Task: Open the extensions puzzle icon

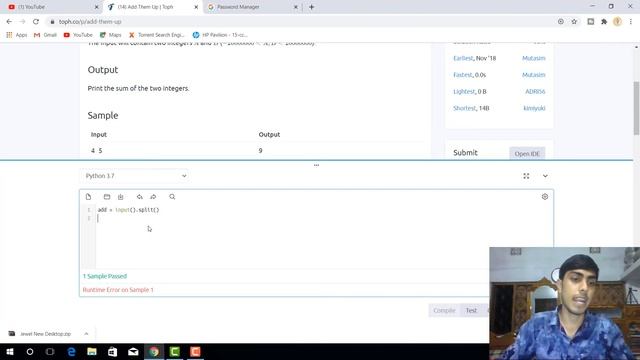Action: pos(604,22)
